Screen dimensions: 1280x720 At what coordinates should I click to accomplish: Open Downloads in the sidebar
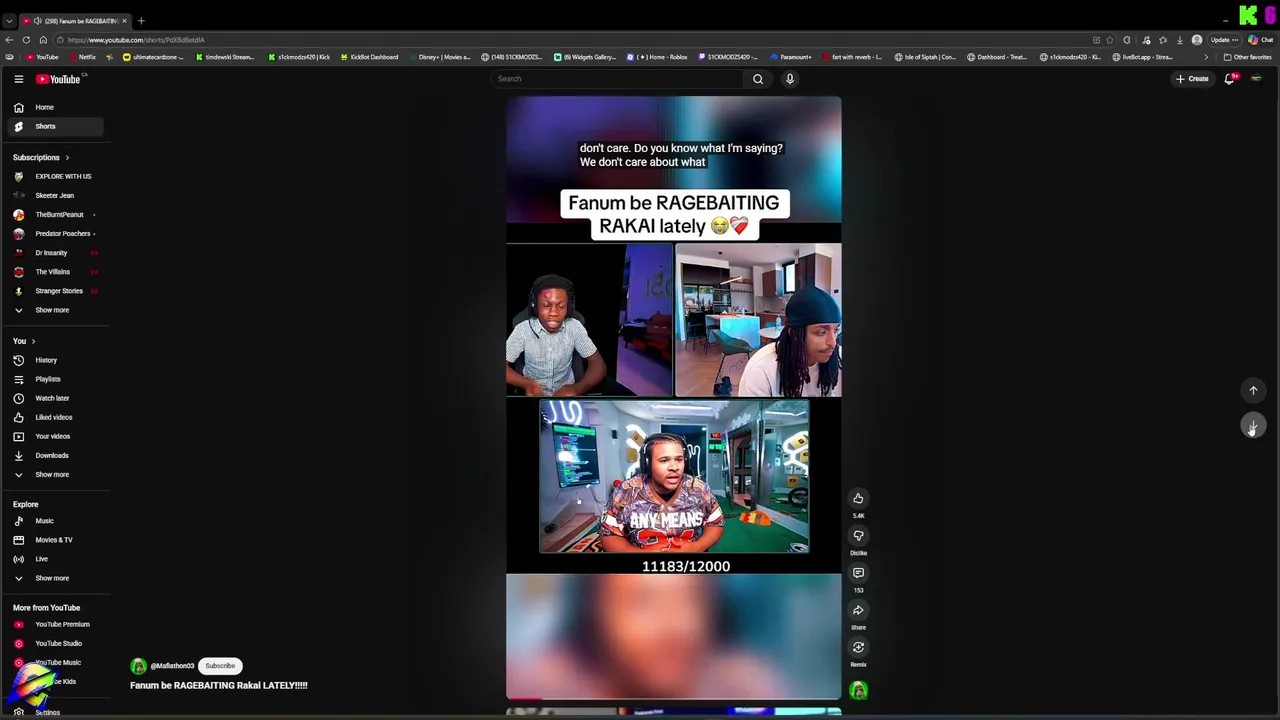52,455
